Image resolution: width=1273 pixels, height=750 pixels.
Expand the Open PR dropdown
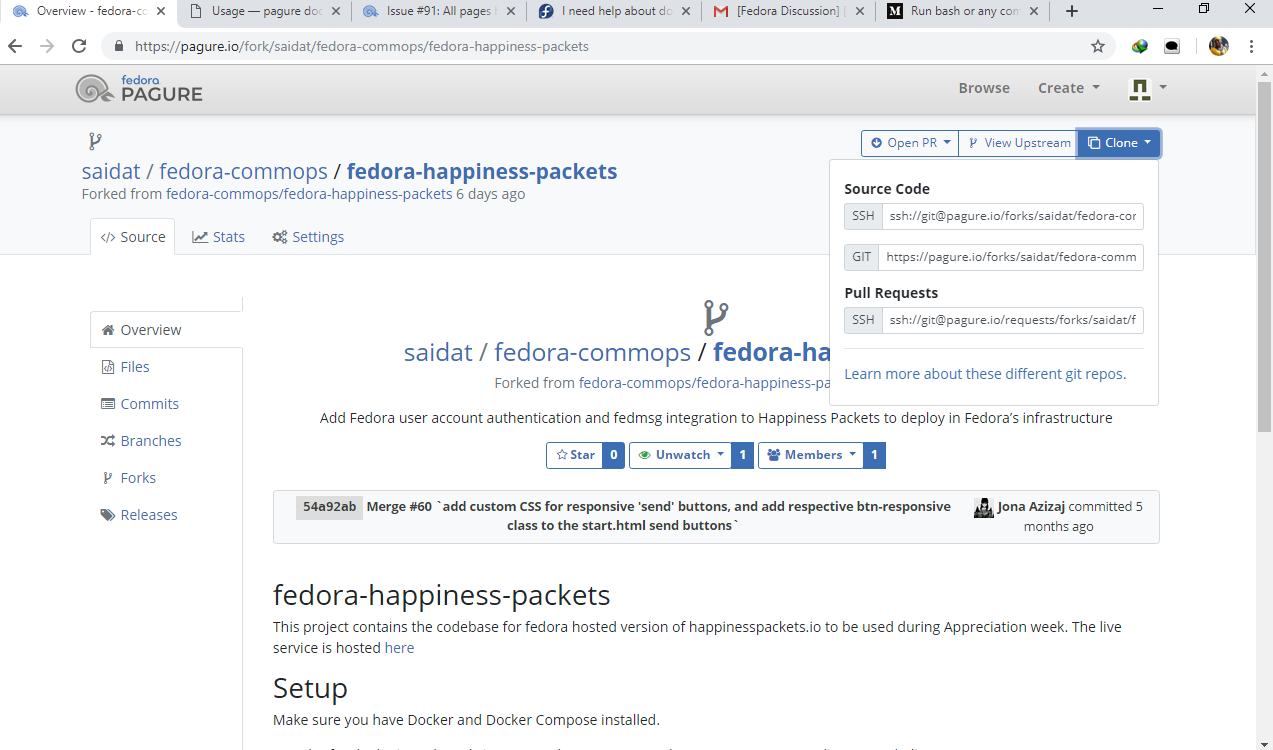click(910, 143)
